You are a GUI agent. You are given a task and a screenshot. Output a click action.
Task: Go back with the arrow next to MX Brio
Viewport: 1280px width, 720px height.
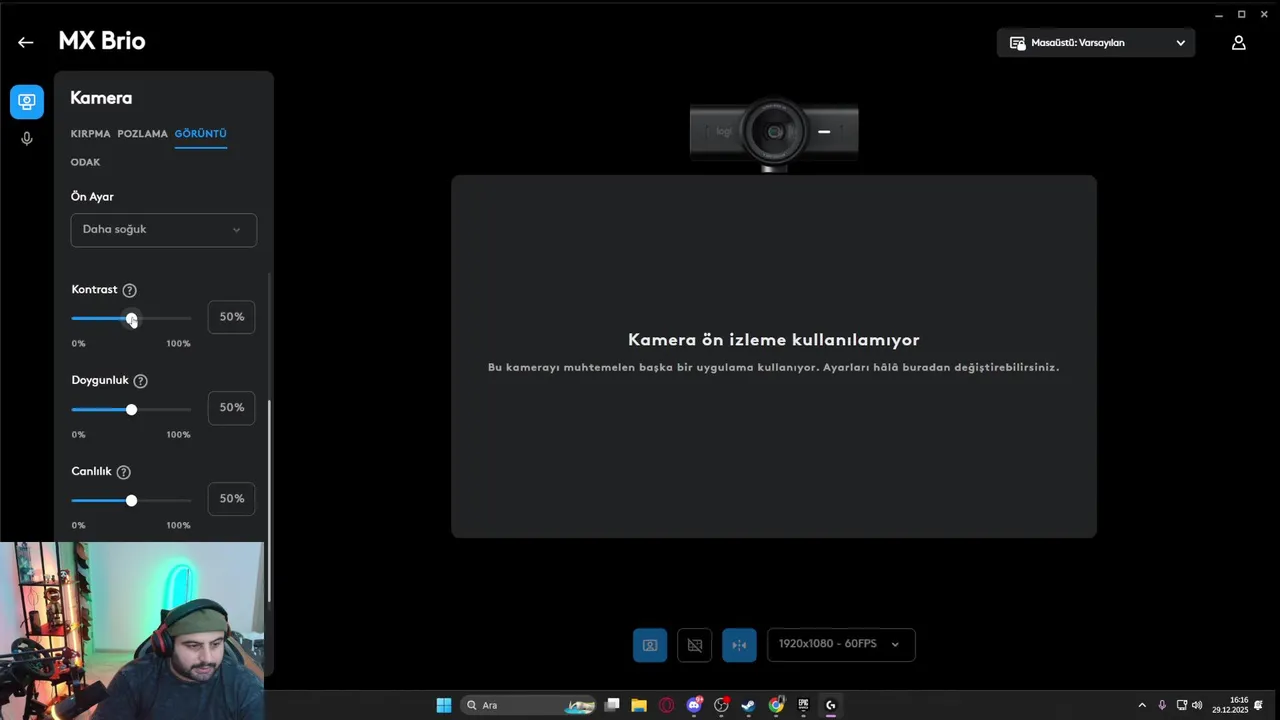pos(25,42)
